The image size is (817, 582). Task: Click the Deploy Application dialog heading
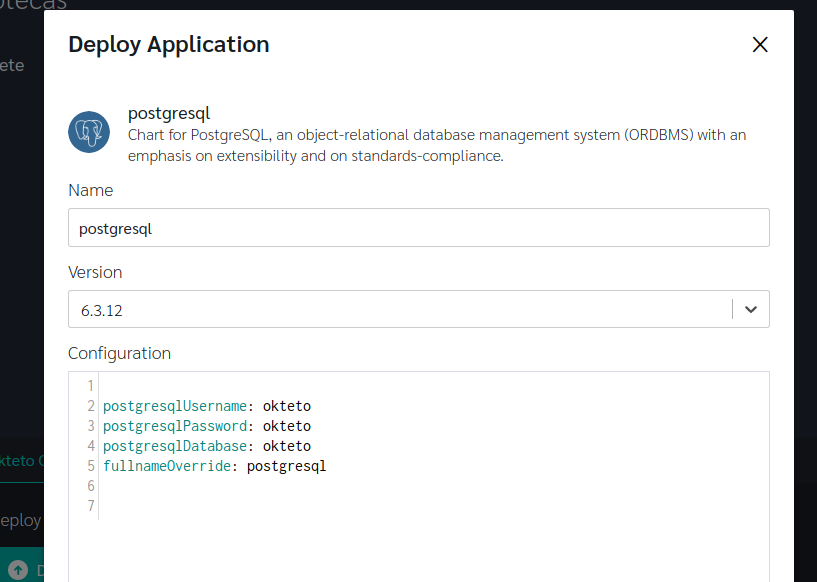tap(168, 45)
